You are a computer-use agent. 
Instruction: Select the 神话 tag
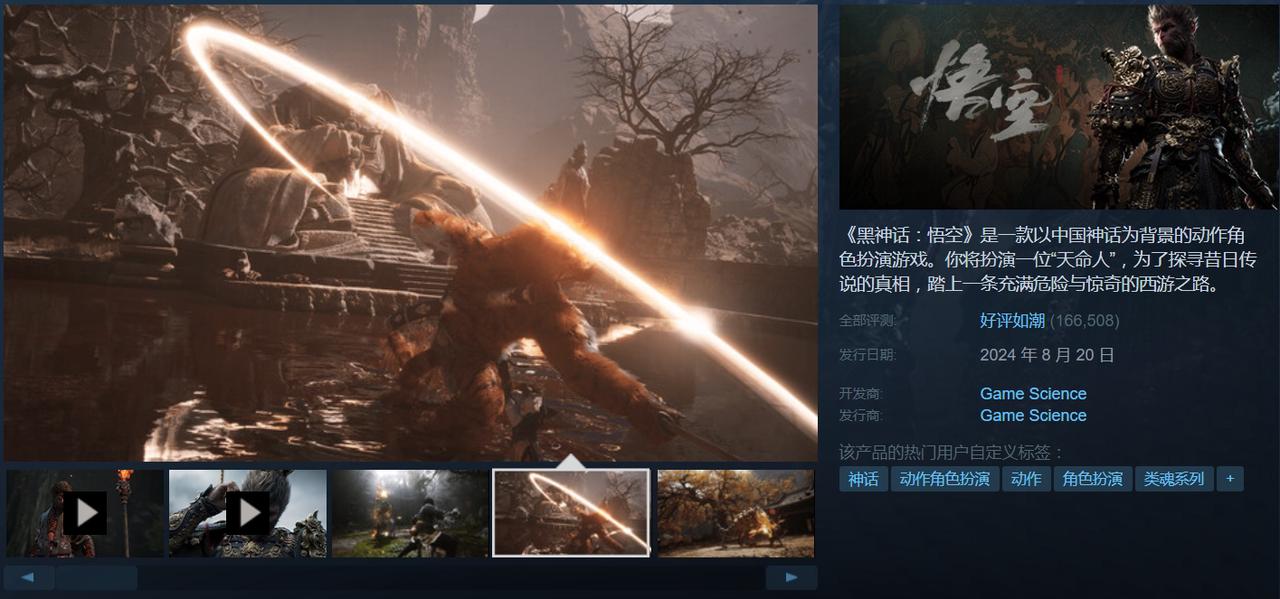point(863,479)
